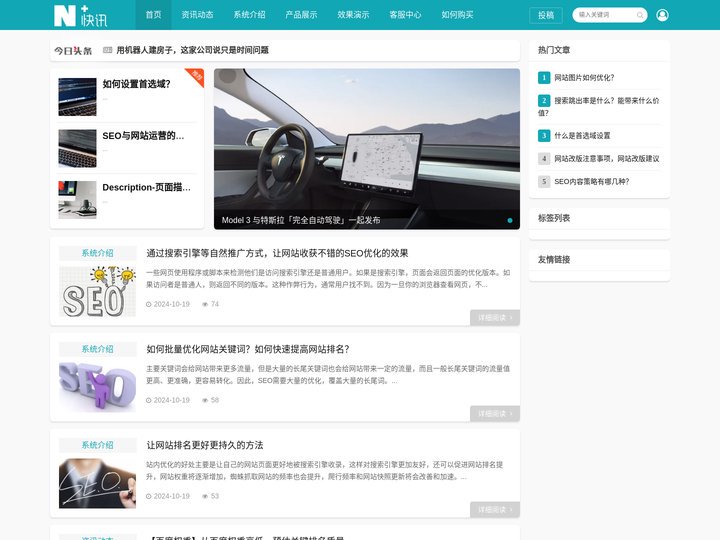
Task: Click the orange 推荐 ribbon on 如何设置首选域
Action: [197, 75]
